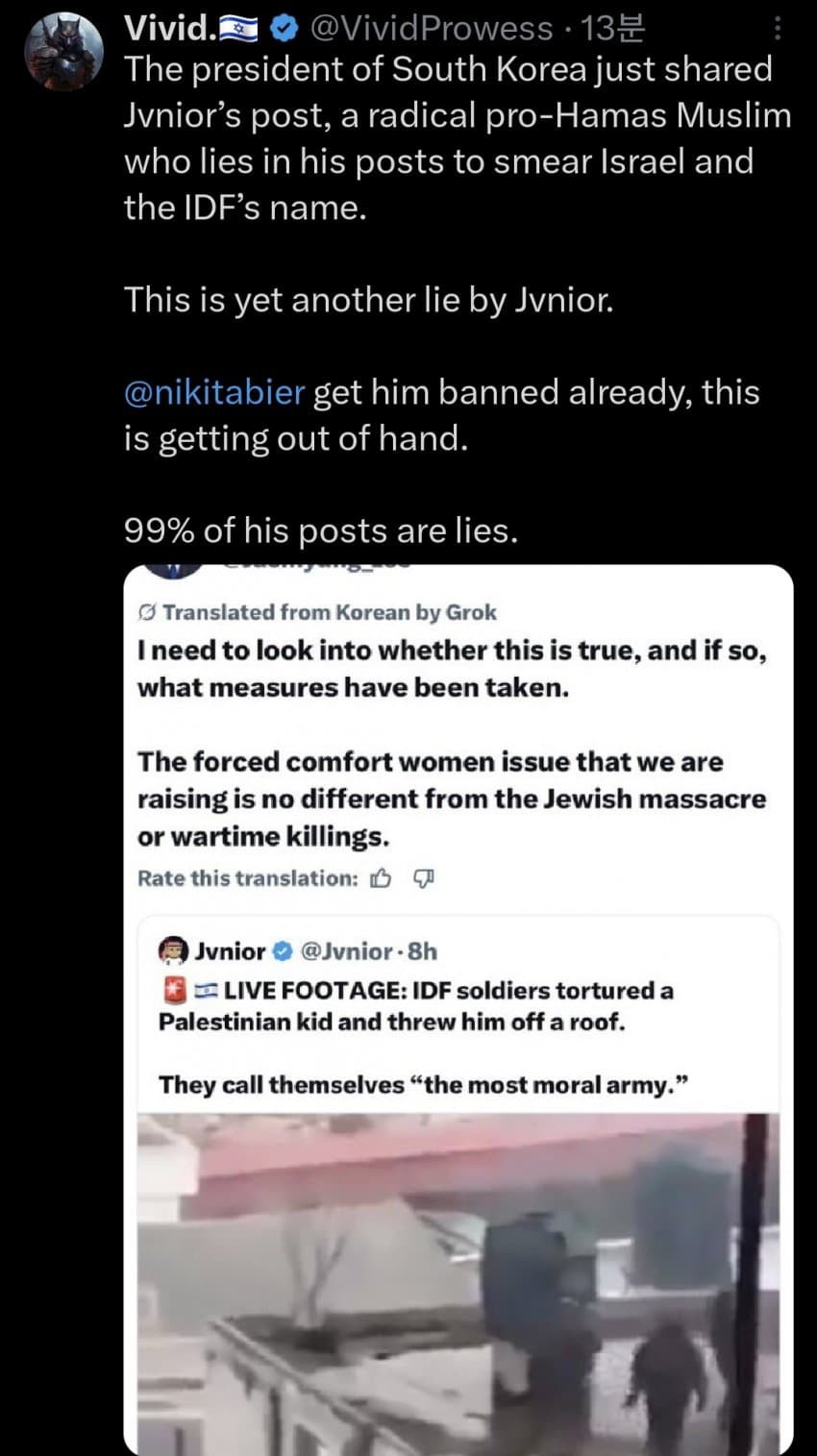Open the three-dot more options menu

pyautogui.click(x=778, y=30)
